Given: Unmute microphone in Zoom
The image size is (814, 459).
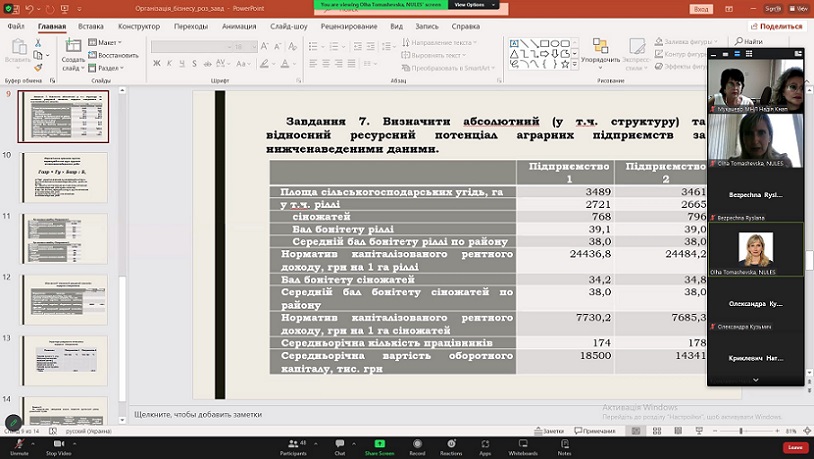Looking at the screenshot, I should pos(19,447).
